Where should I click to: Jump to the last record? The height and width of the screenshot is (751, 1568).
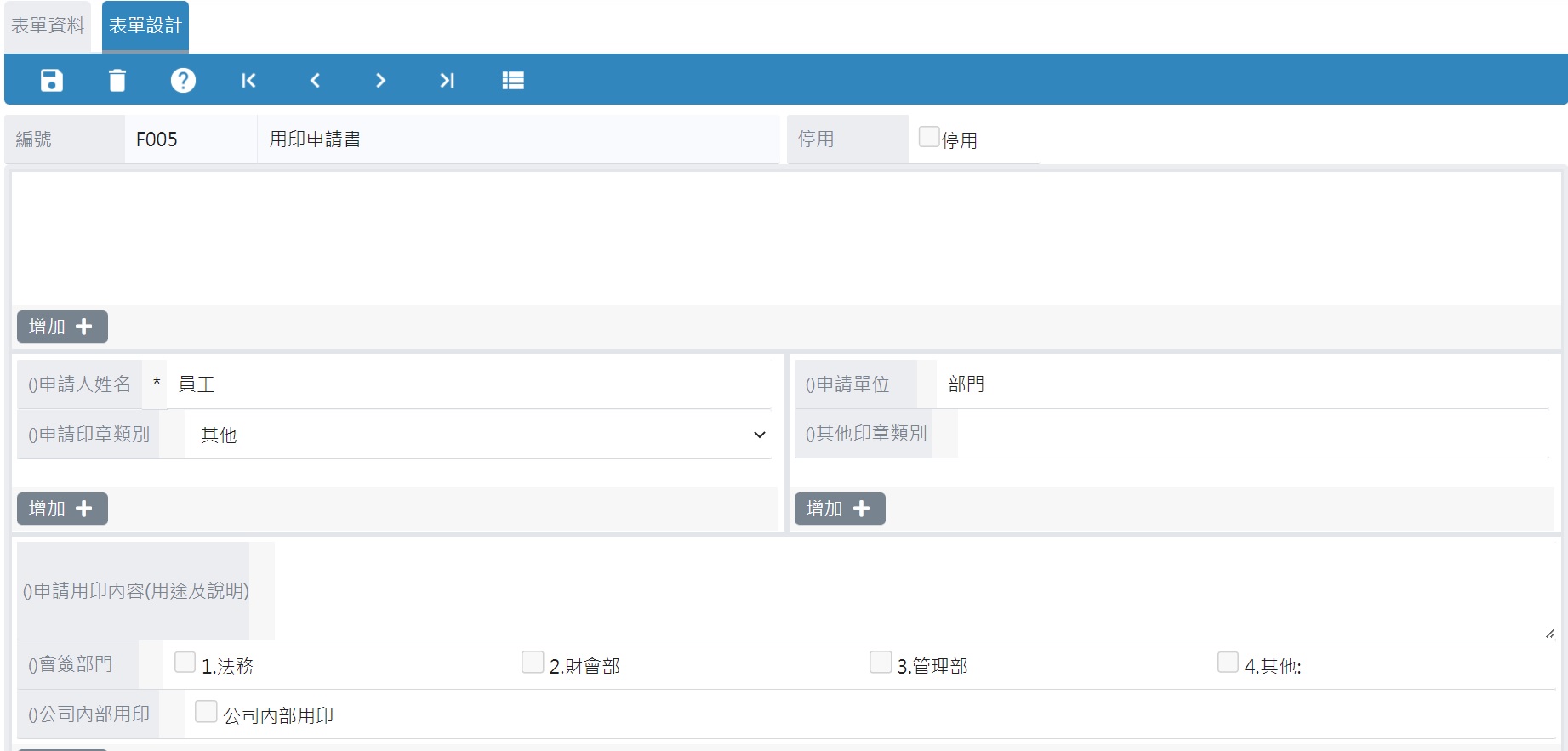(x=447, y=80)
